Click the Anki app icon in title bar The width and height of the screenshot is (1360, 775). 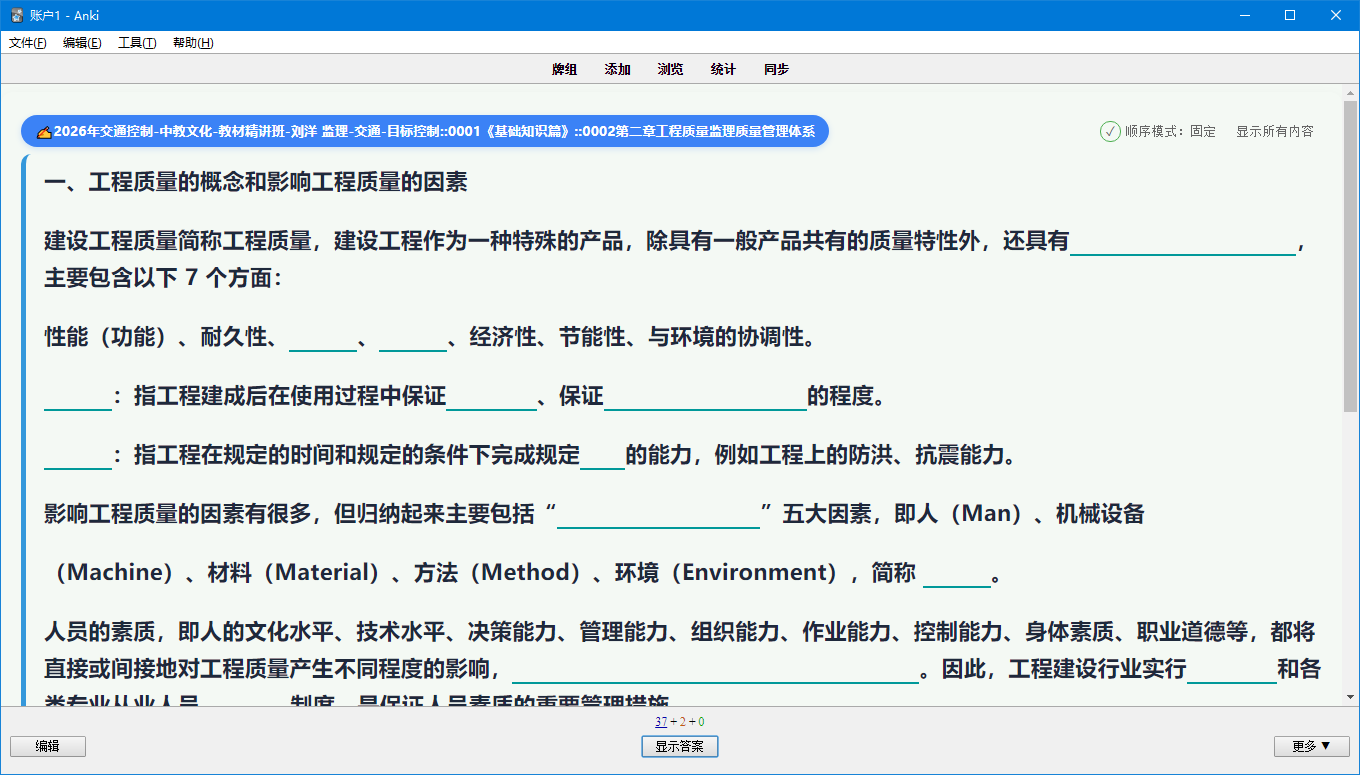17,15
